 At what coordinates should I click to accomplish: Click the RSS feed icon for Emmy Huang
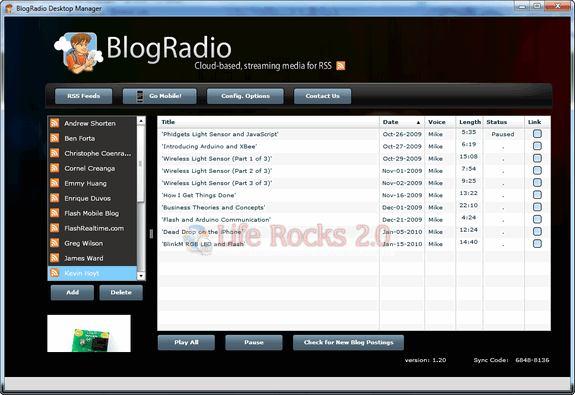tap(55, 183)
